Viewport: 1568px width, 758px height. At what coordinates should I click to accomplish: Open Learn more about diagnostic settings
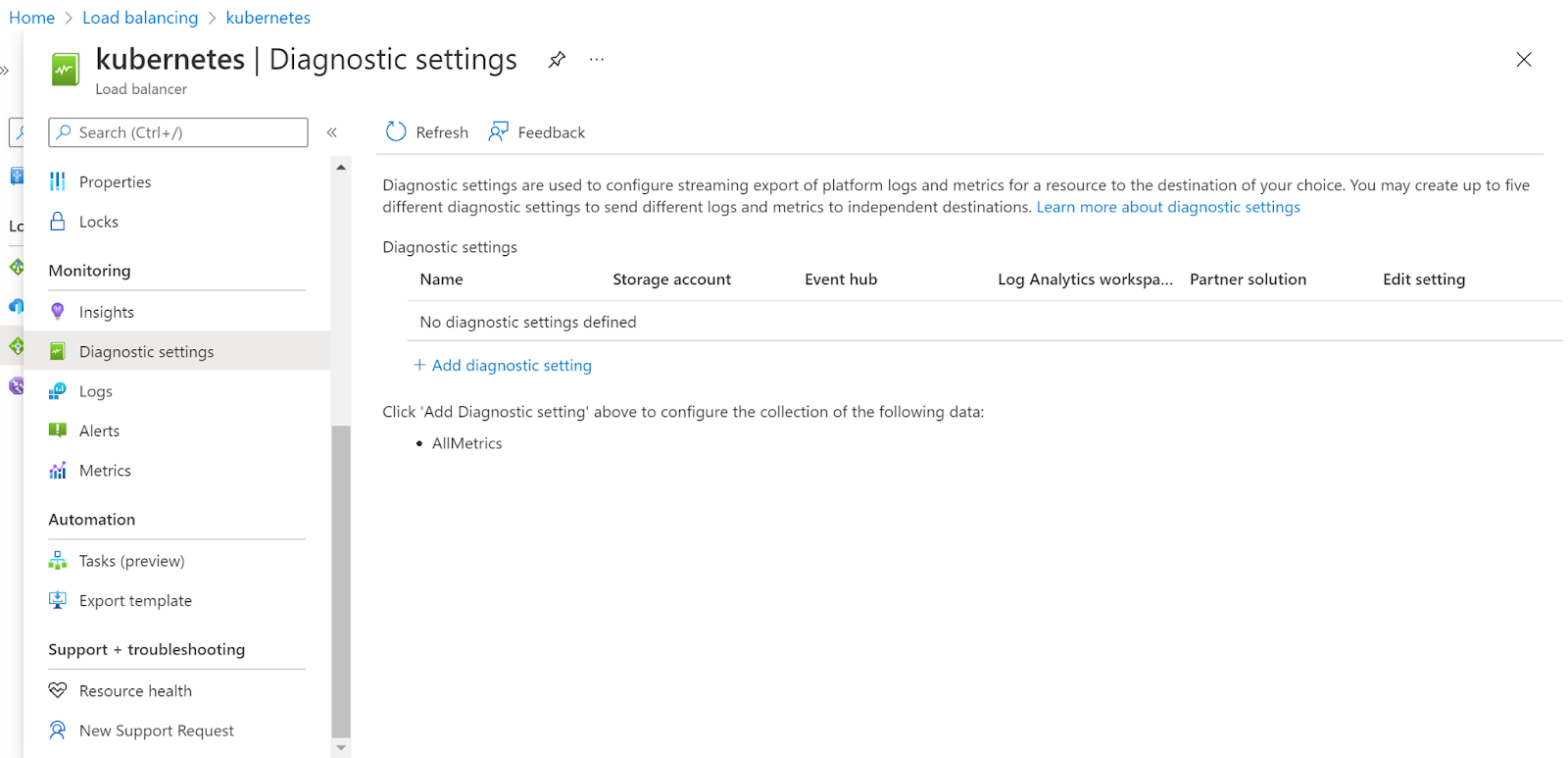[x=1168, y=207]
